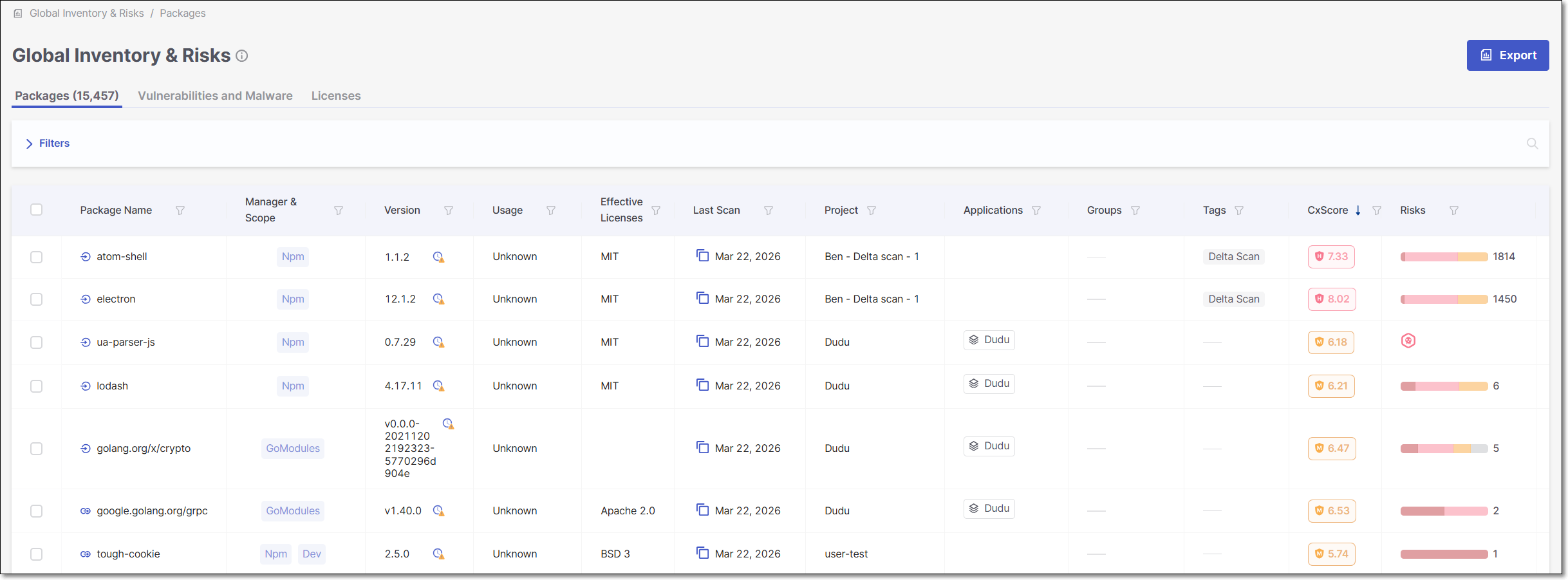The image size is (1568, 580).
Task: Click the info icon beside Global Inventory & Risks
Action: tap(241, 56)
